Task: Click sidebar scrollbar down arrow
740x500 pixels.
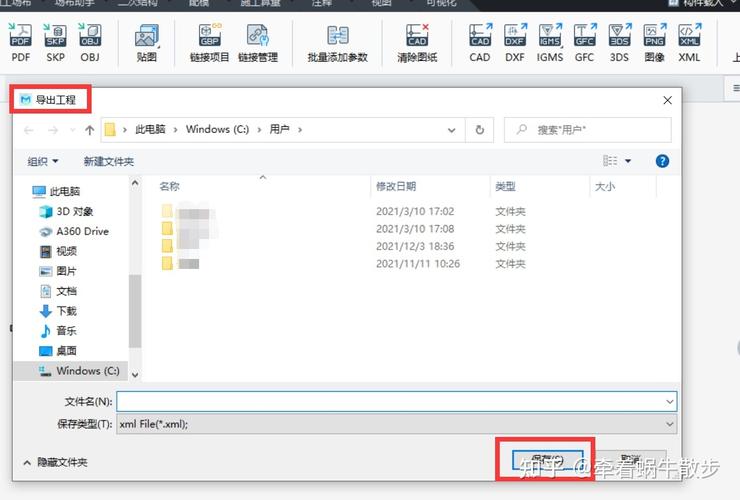Action: [135, 375]
